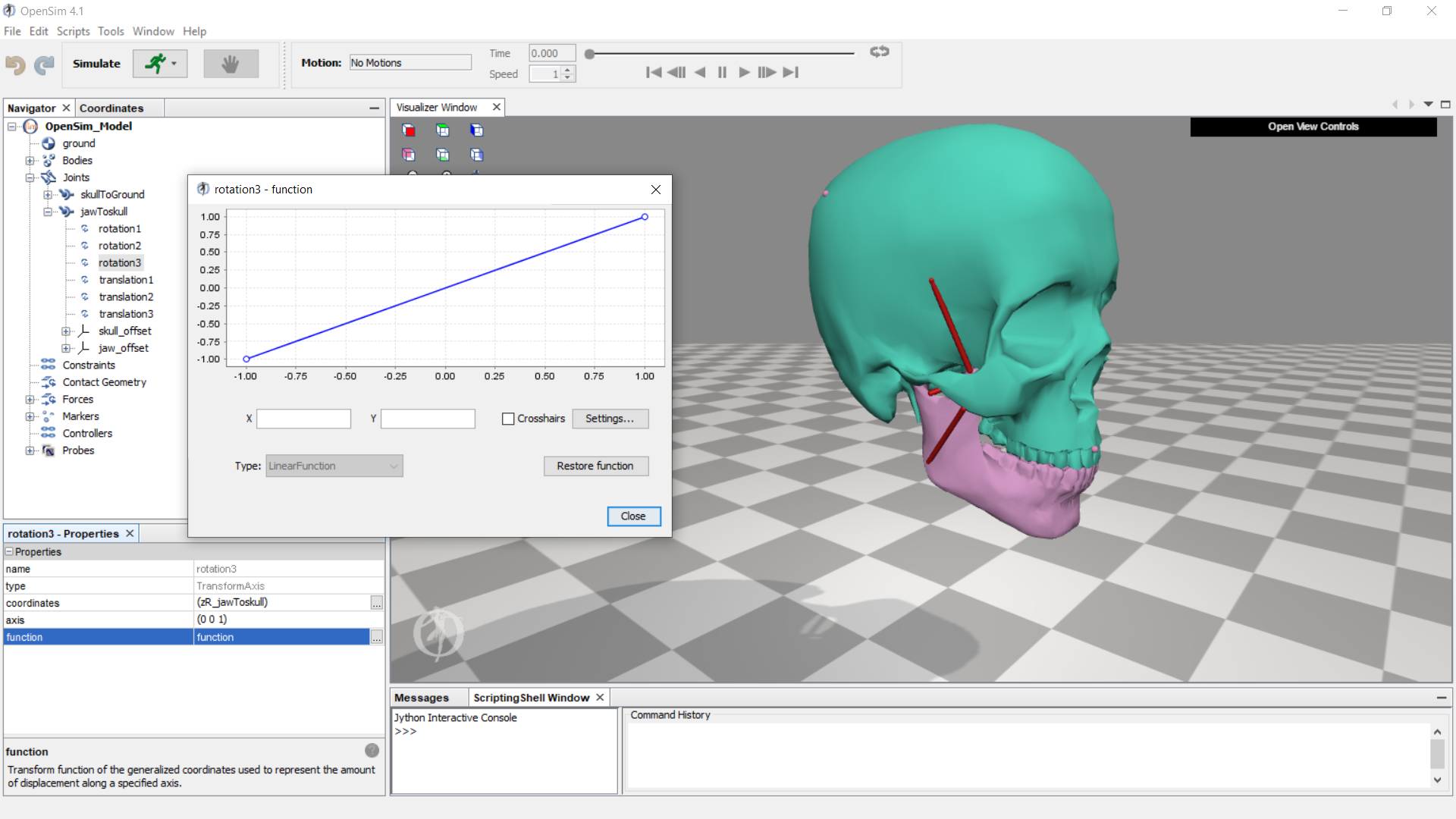
Task: Click the Y value input field
Action: (x=428, y=419)
